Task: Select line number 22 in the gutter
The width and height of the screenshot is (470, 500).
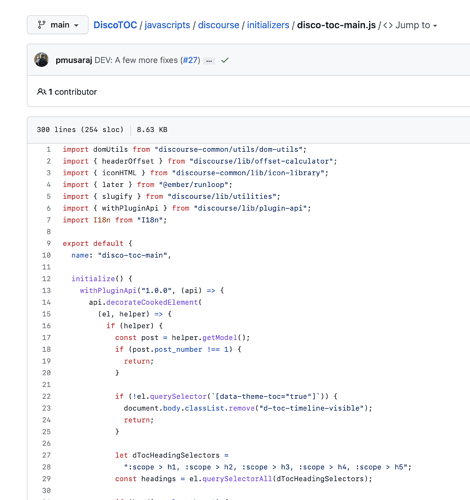Action: coord(46,396)
